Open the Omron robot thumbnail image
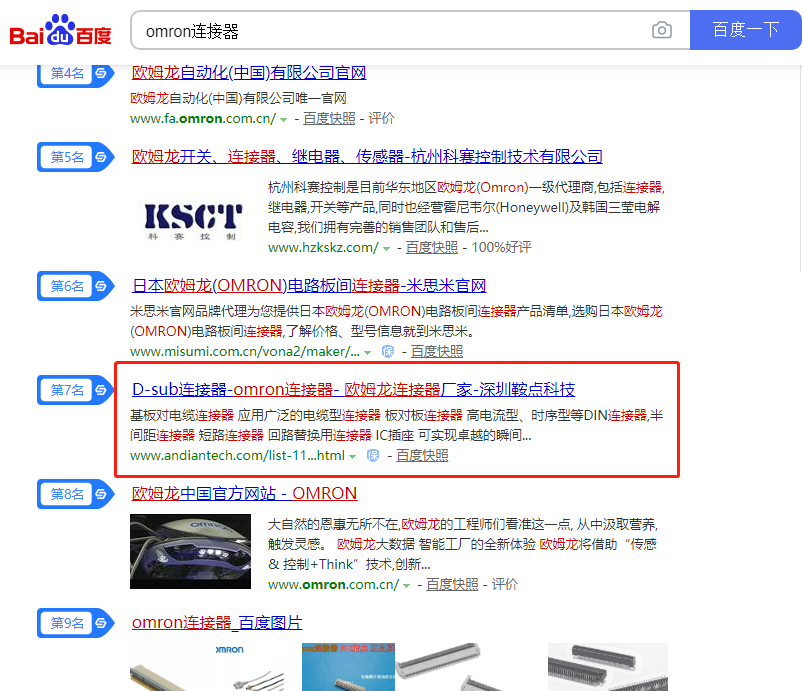Viewport: 803px width, 691px height. coord(191,552)
